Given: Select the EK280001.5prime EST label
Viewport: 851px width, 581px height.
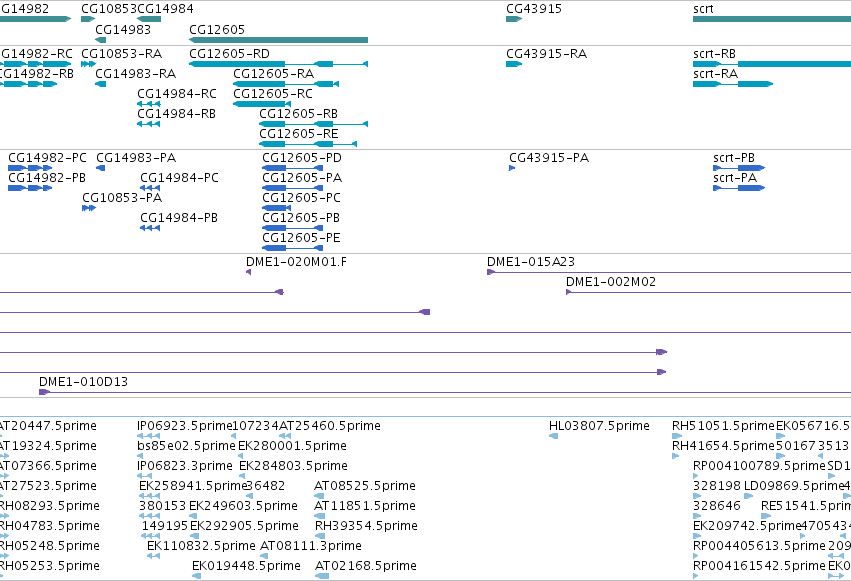Looking at the screenshot, I should pos(293,446).
